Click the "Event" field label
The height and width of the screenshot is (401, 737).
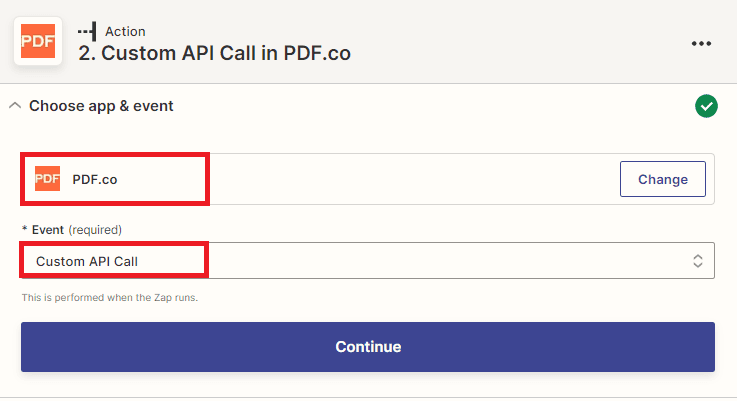48,229
